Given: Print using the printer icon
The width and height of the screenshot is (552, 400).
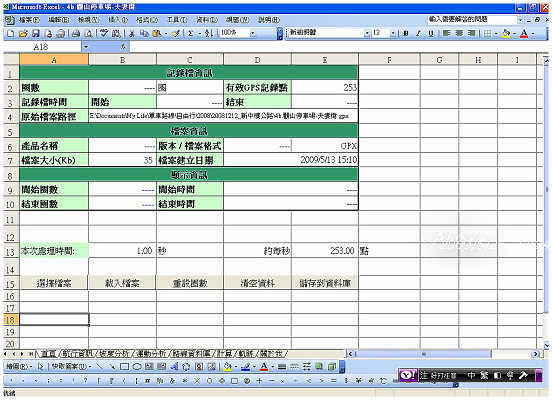Looking at the screenshot, I should point(76,33).
